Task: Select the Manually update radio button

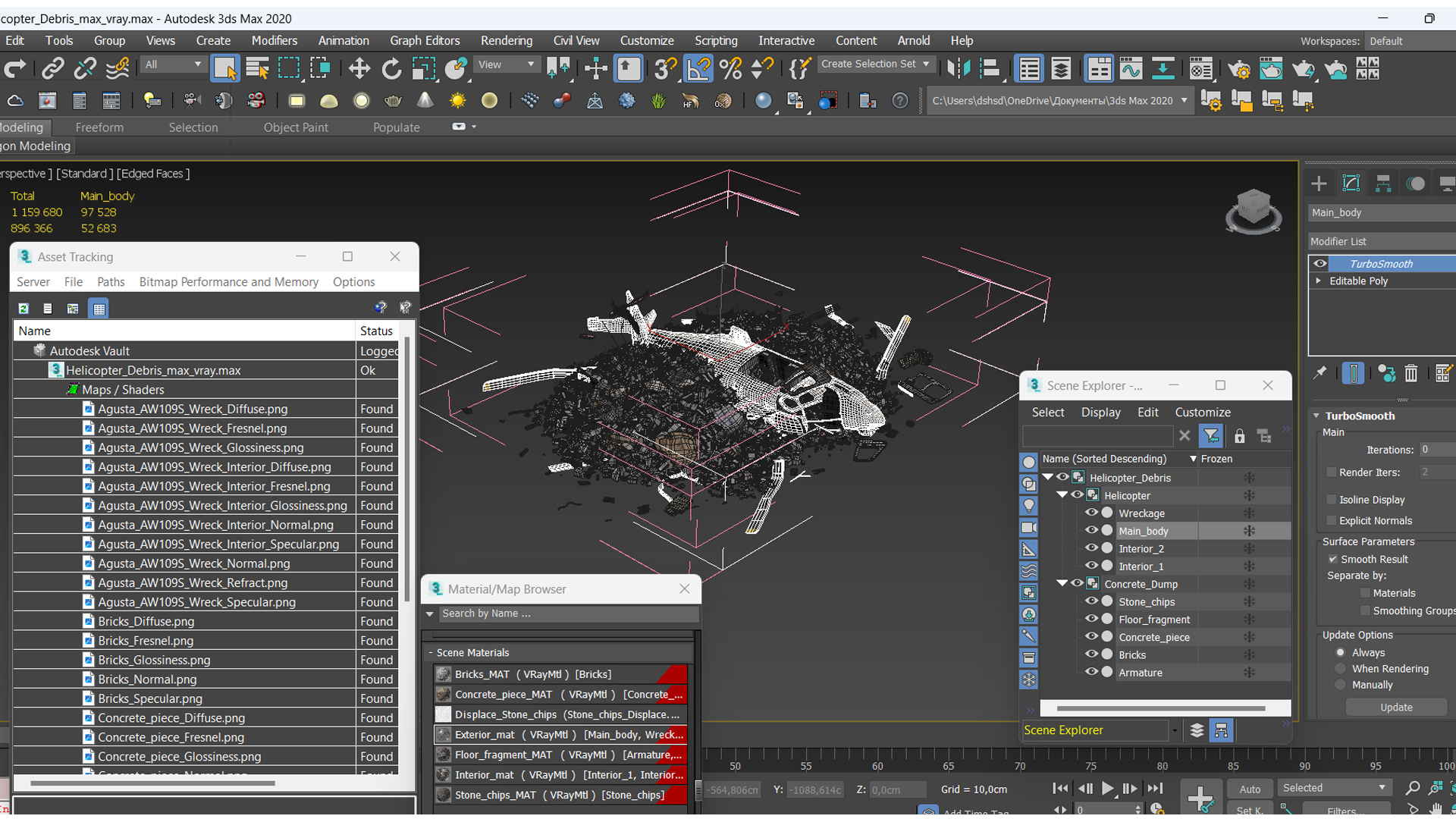Action: 1340,684
